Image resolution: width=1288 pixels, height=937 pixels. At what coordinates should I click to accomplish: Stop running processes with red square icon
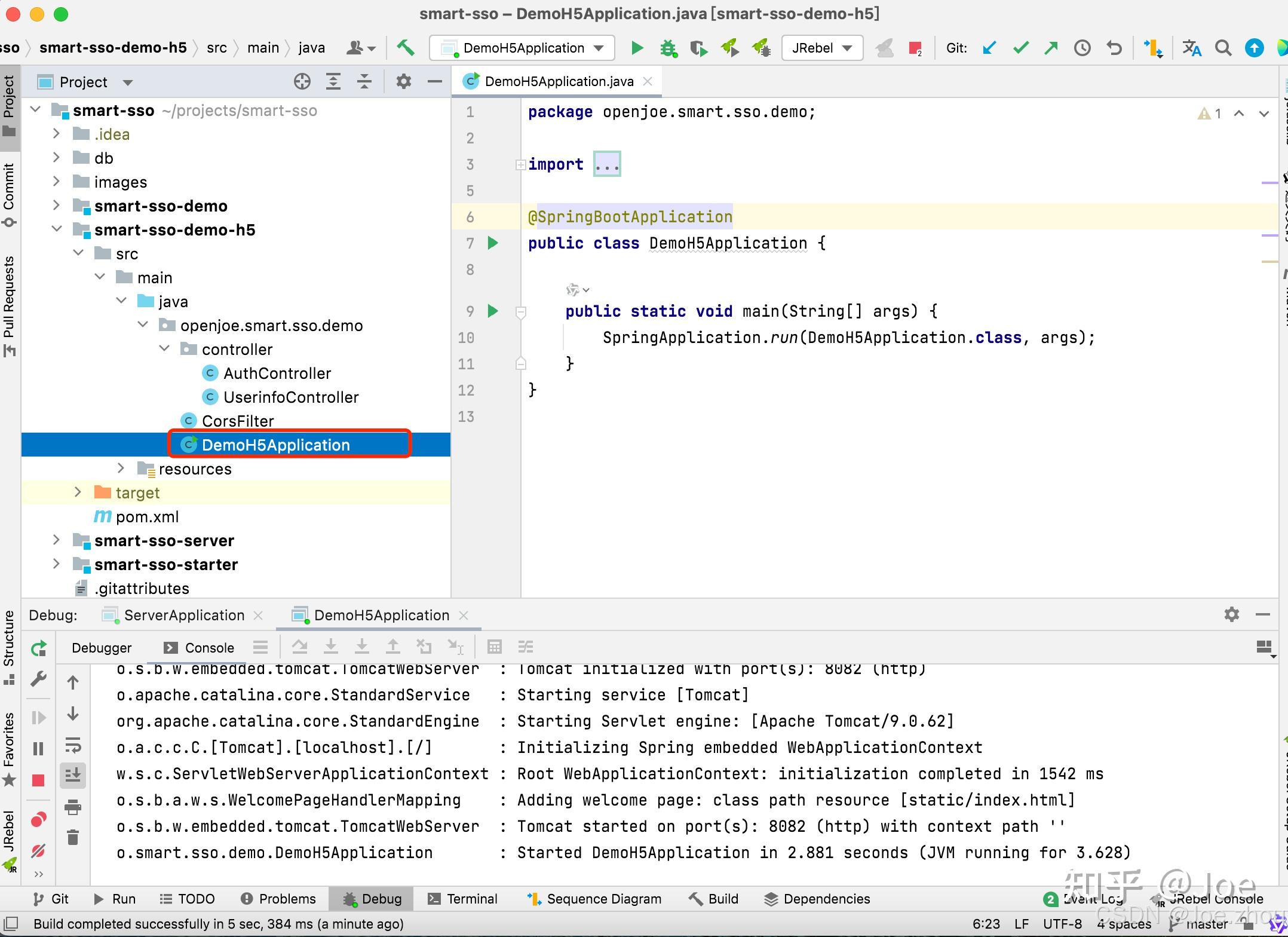pyautogui.click(x=915, y=48)
